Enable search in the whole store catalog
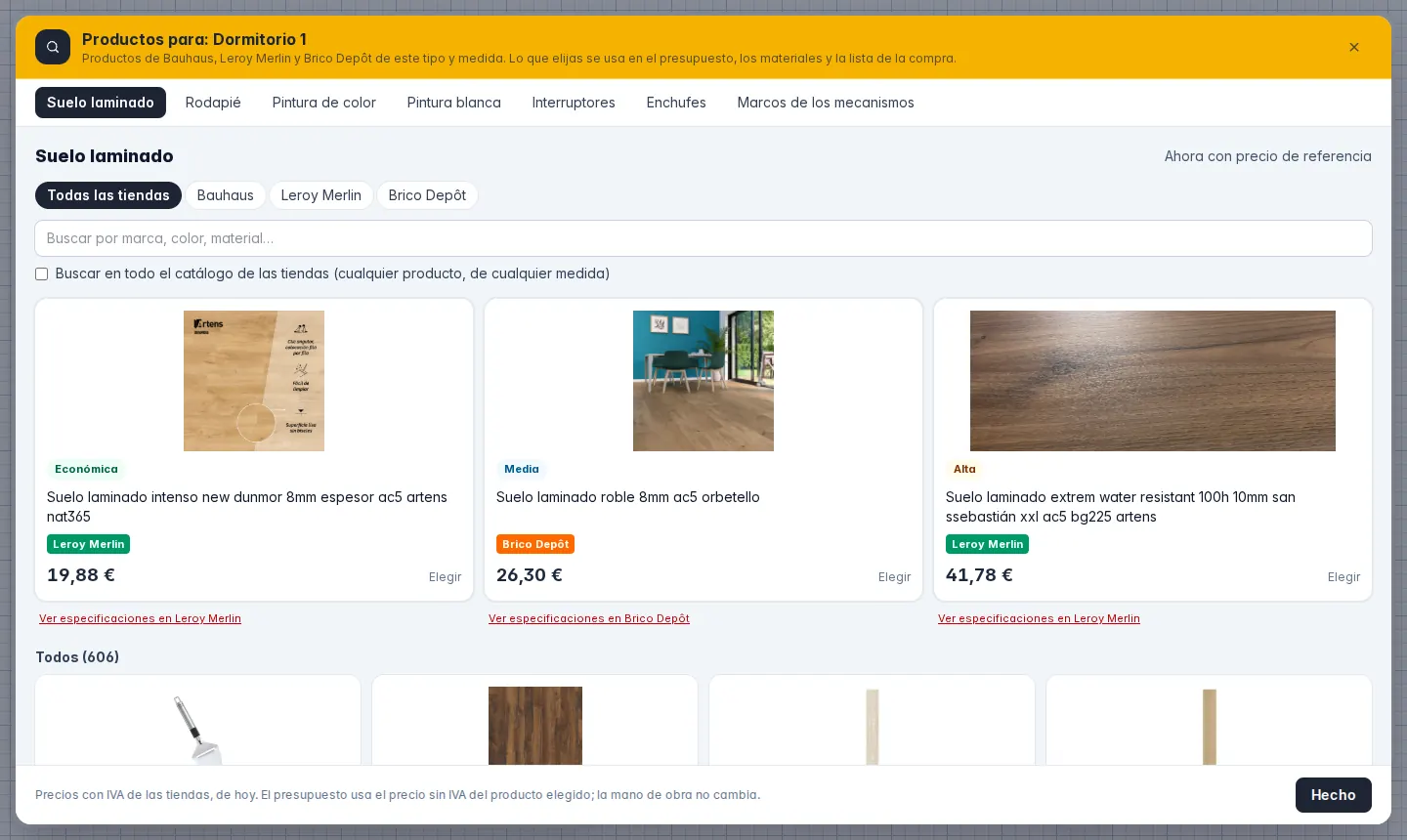This screenshot has height=840, width=1407. point(42,273)
